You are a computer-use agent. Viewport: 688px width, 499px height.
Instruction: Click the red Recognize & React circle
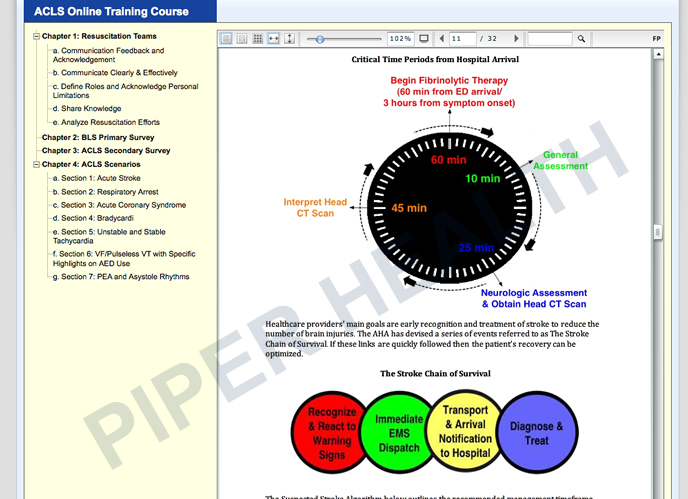click(330, 432)
